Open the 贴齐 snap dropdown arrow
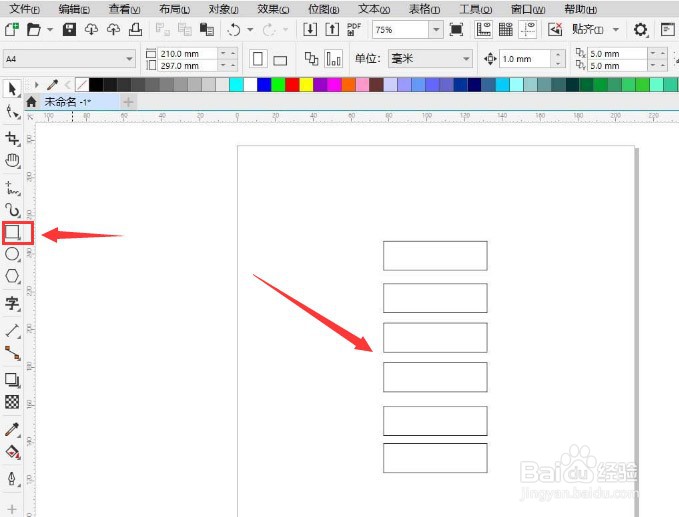Viewport: 679px width, 517px height. pyautogui.click(x=616, y=29)
